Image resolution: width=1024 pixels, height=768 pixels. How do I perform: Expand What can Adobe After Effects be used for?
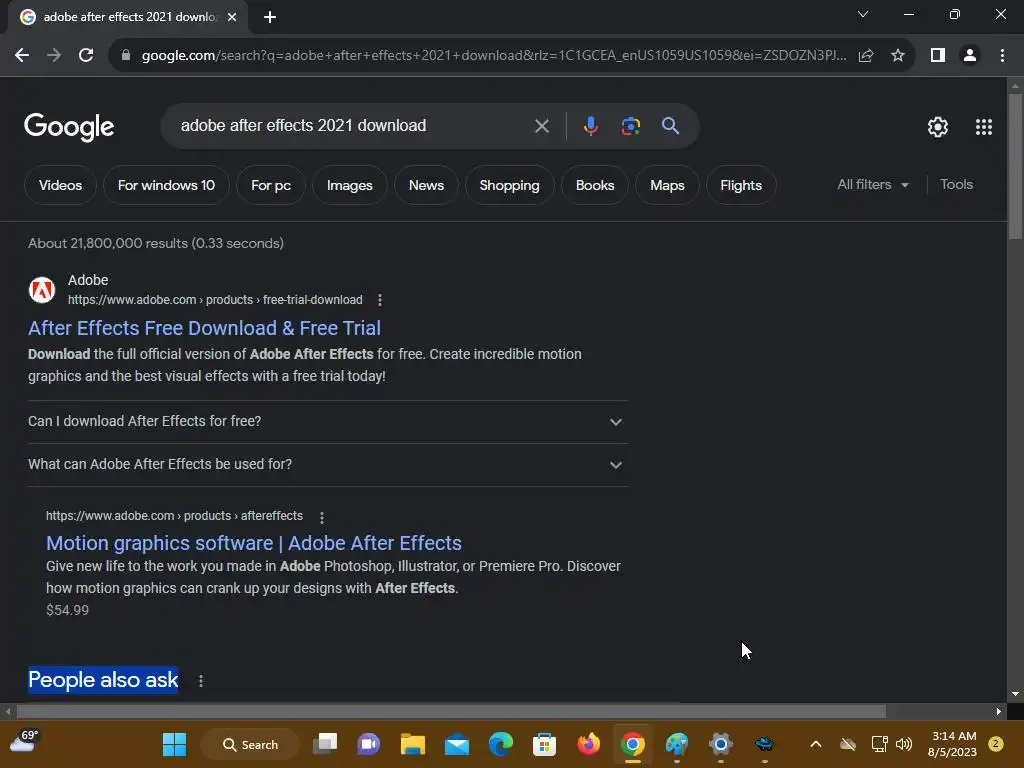(x=328, y=465)
